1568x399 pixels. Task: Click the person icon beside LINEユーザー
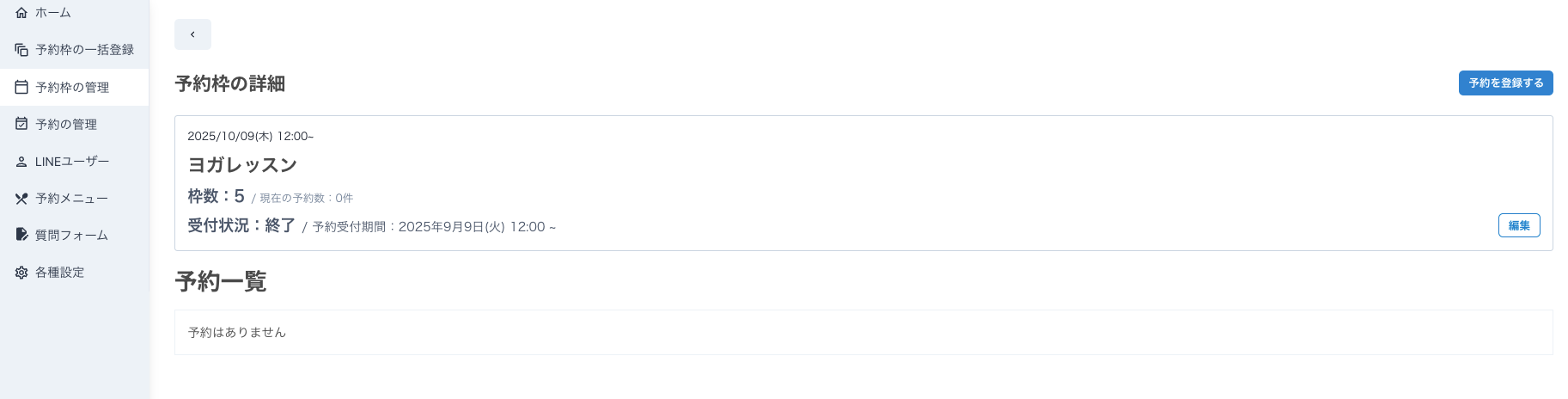[21, 162]
